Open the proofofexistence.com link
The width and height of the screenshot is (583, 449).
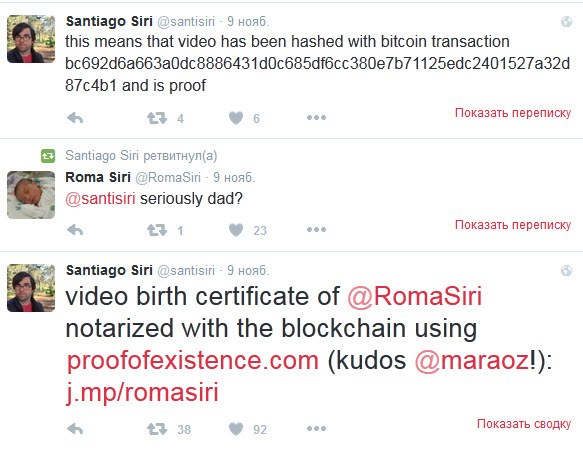tap(193, 361)
